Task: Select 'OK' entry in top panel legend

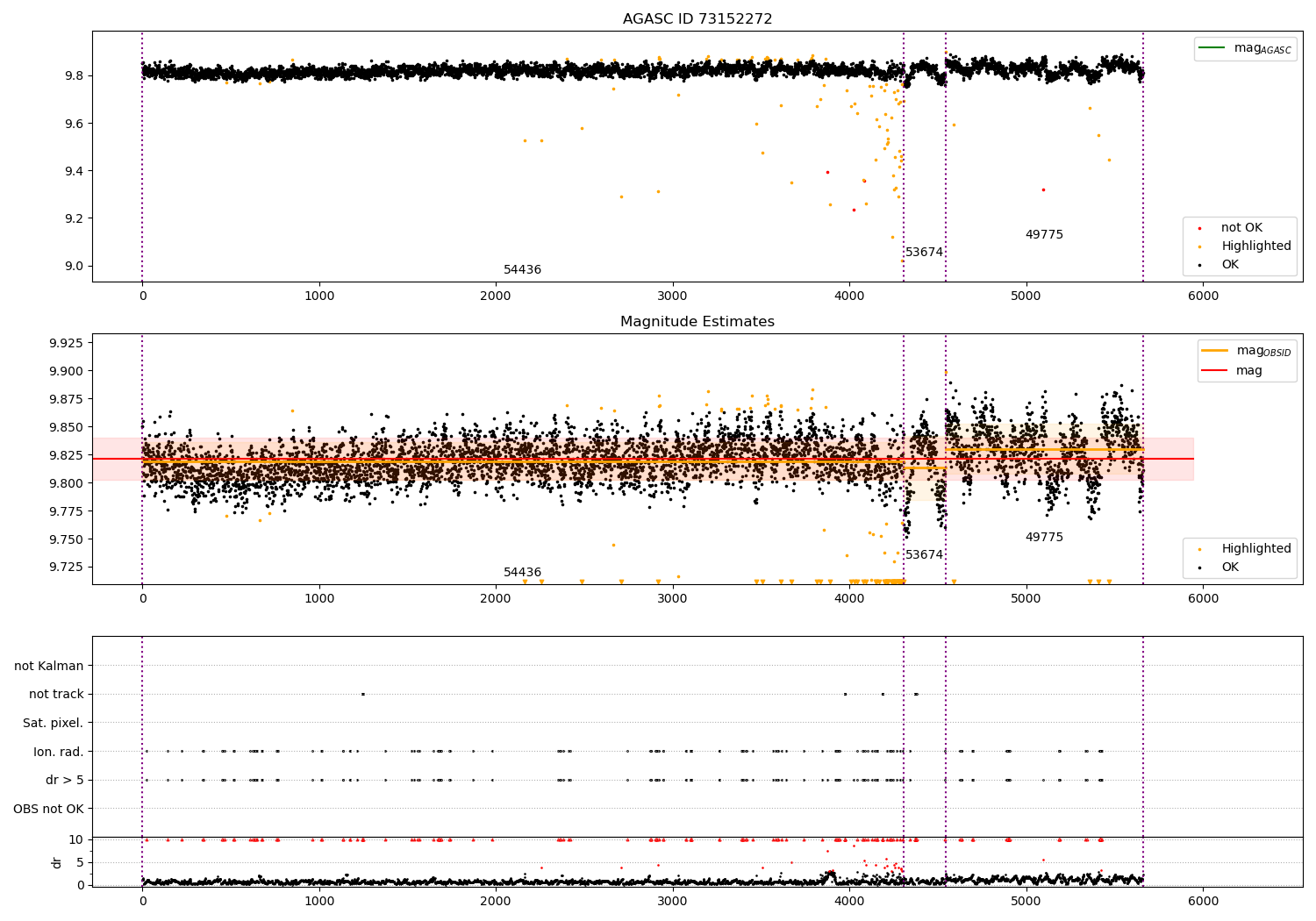Action: click(1230, 265)
